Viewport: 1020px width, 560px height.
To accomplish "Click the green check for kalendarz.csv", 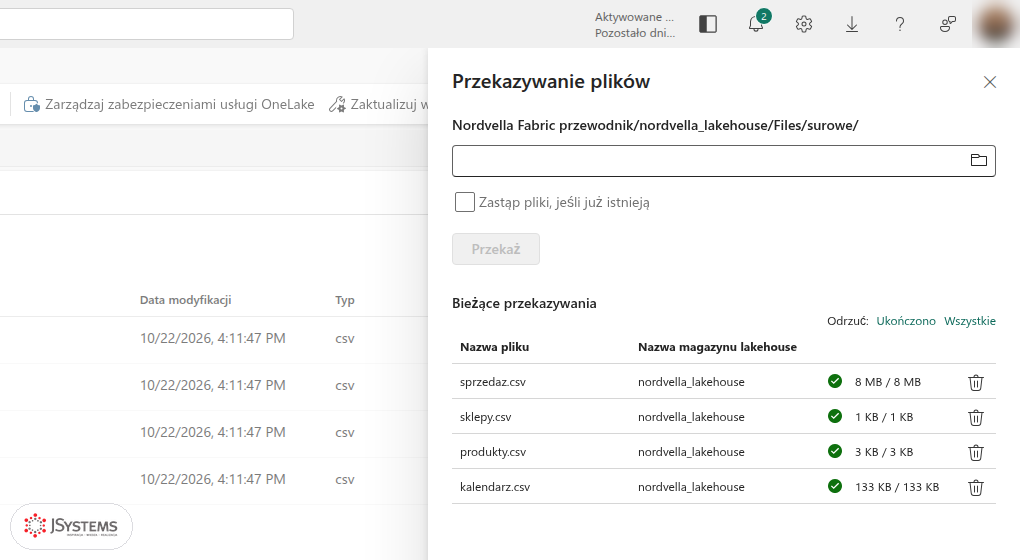I will click(x=835, y=486).
